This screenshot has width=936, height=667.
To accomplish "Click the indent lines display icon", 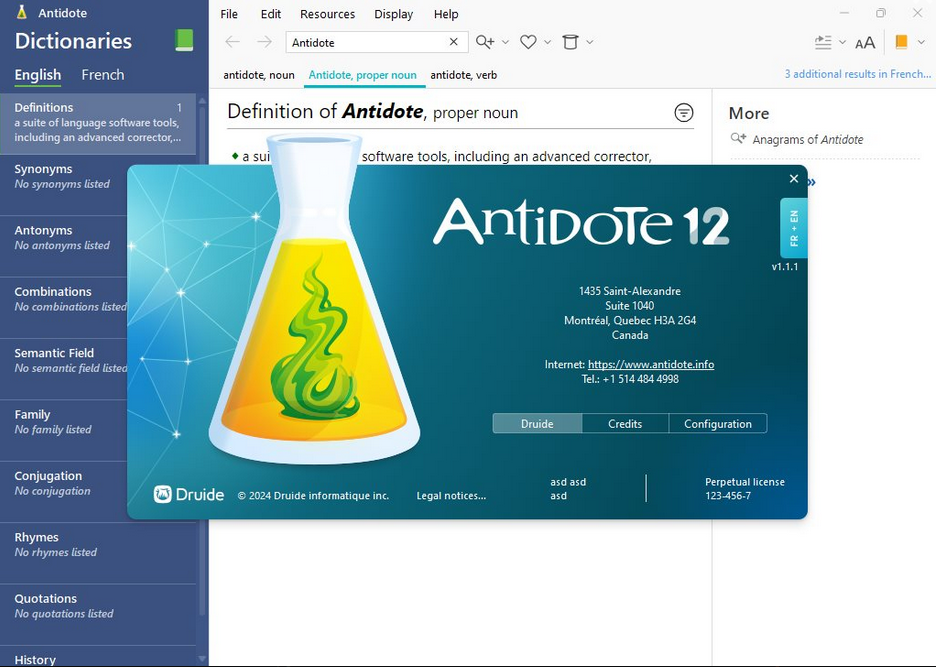I will (823, 42).
